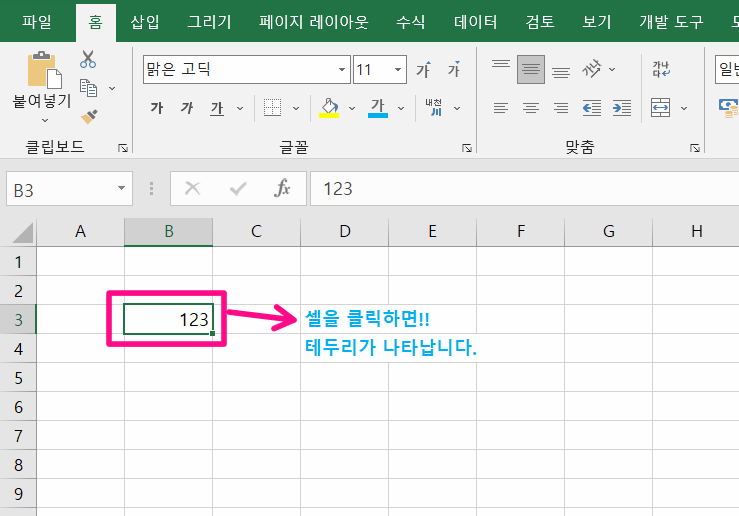Image resolution: width=739 pixels, height=516 pixels.
Task: Open paste options dropdown under 붙여넣기
Action: [45, 121]
